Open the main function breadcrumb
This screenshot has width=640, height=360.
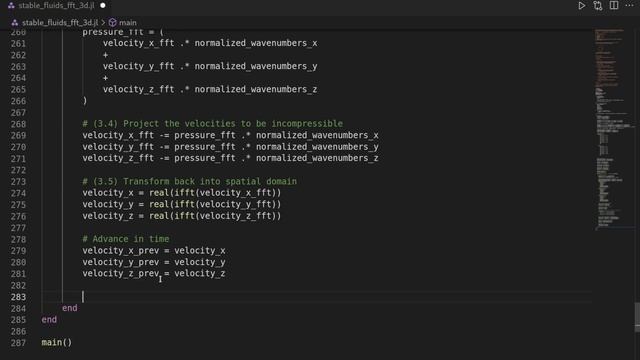click(128, 22)
